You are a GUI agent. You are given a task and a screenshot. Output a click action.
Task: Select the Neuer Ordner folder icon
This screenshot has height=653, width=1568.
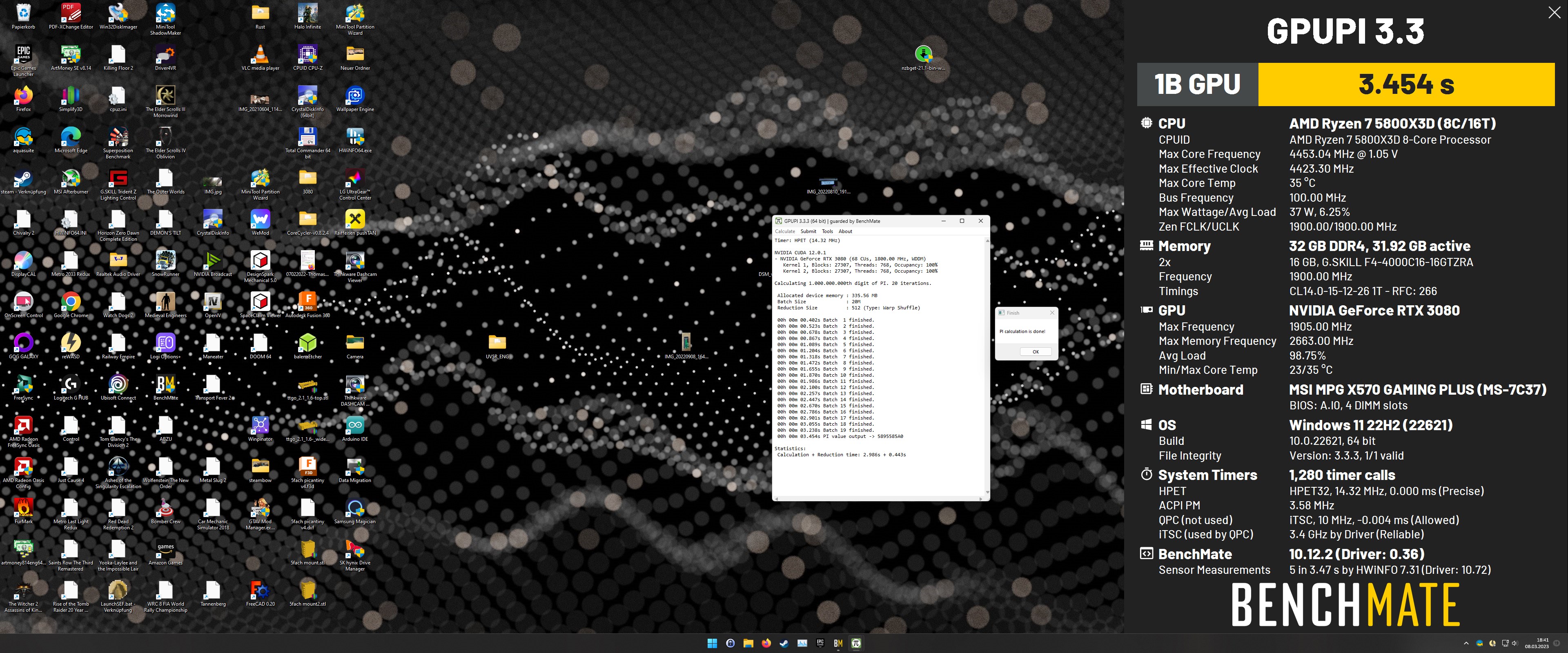(355, 58)
